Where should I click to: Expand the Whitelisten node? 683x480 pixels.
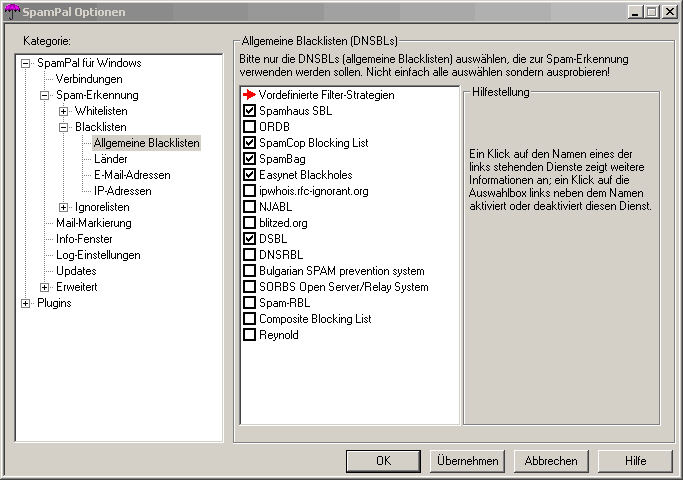[x=63, y=112]
